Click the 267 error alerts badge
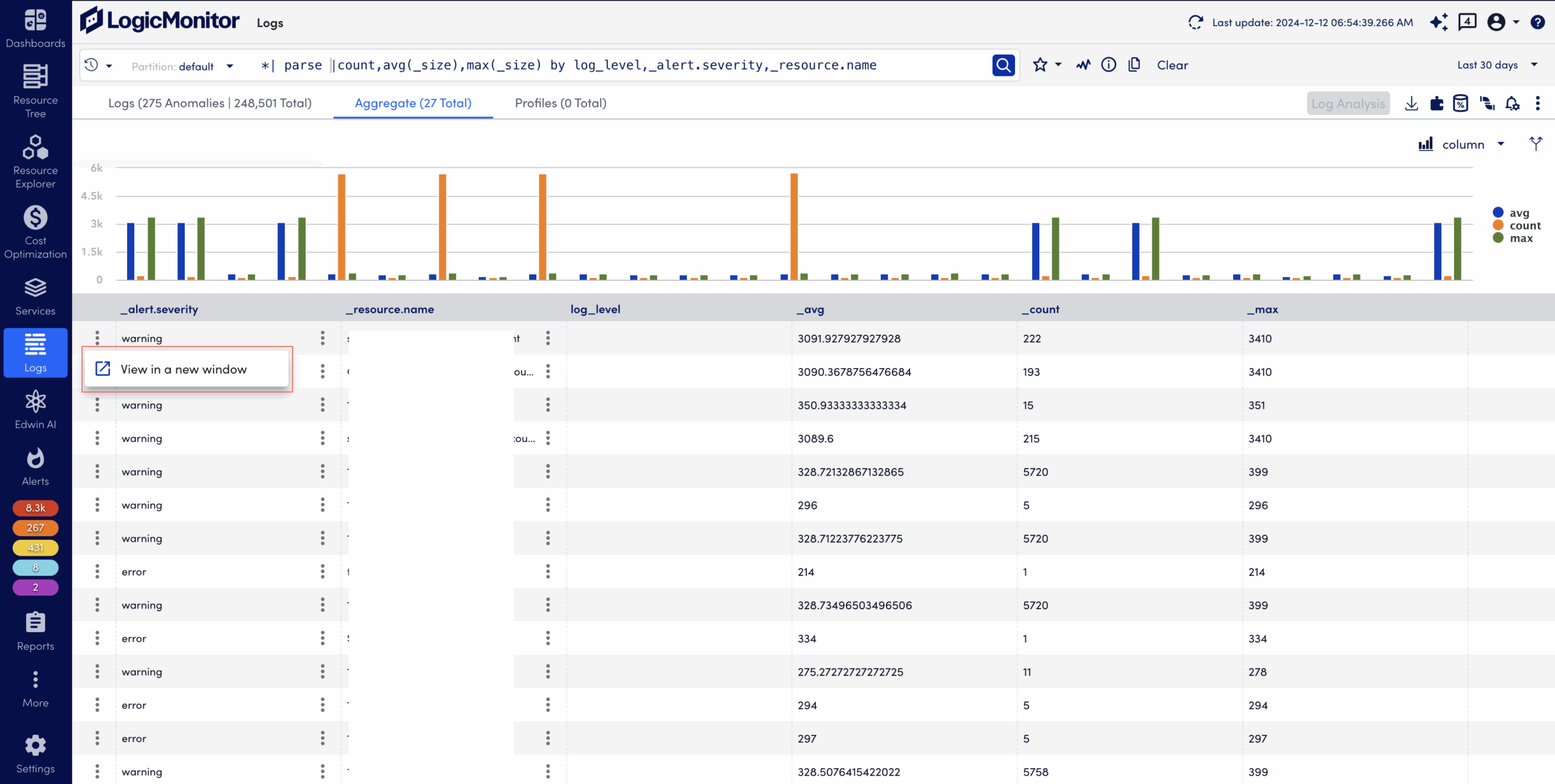Screen dimensions: 1555x784 35,528
